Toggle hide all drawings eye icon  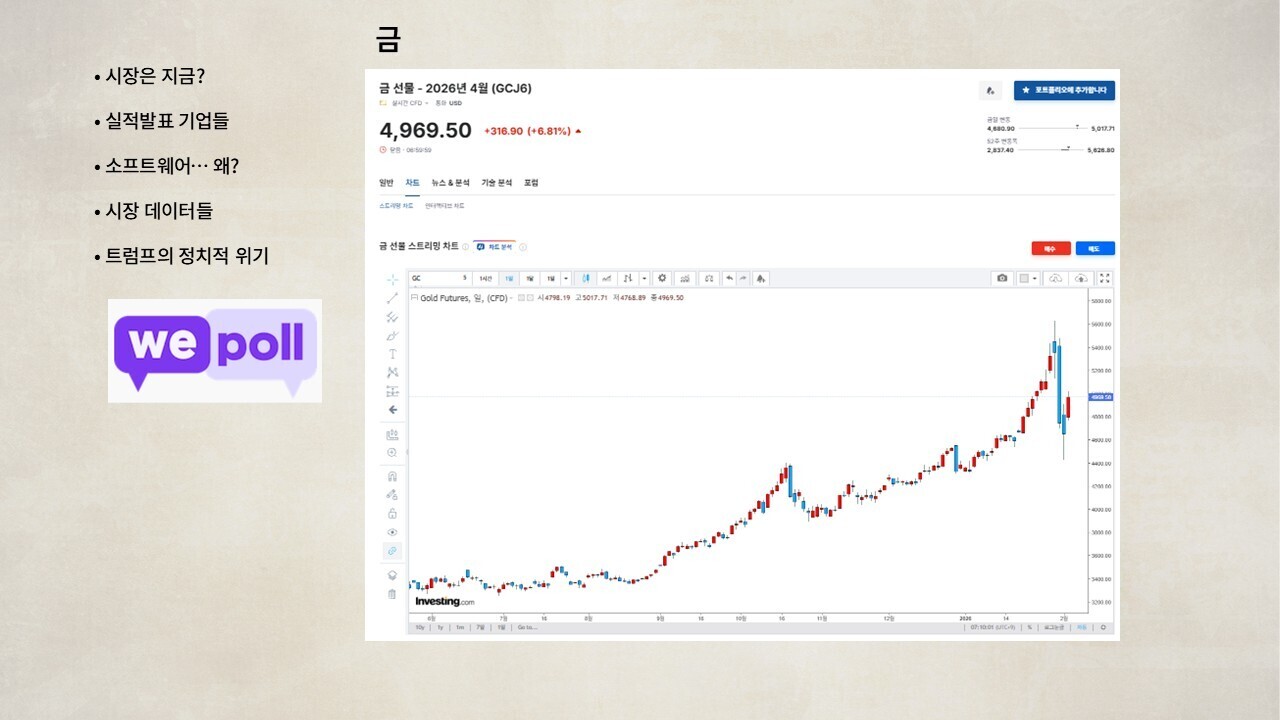pyautogui.click(x=393, y=532)
